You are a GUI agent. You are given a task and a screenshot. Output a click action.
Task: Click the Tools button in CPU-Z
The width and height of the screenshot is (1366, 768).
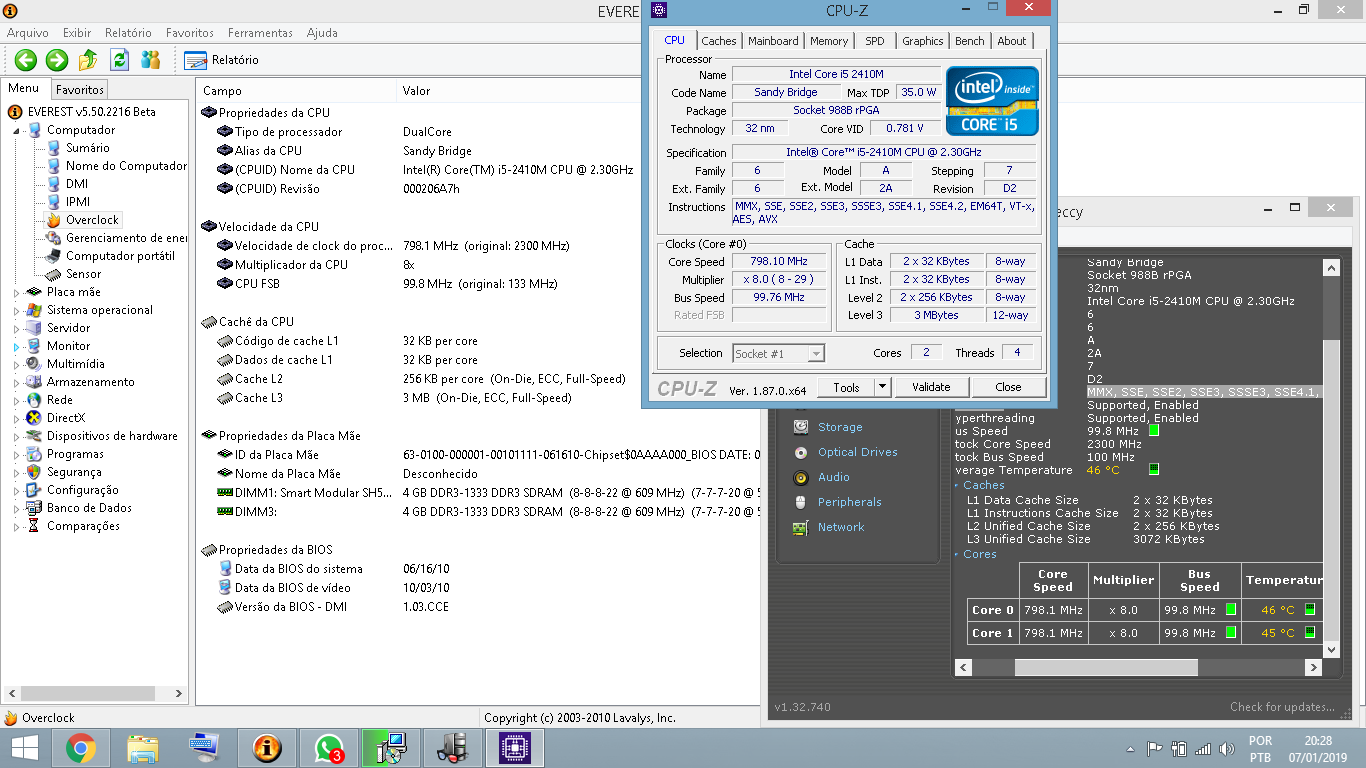click(846, 387)
